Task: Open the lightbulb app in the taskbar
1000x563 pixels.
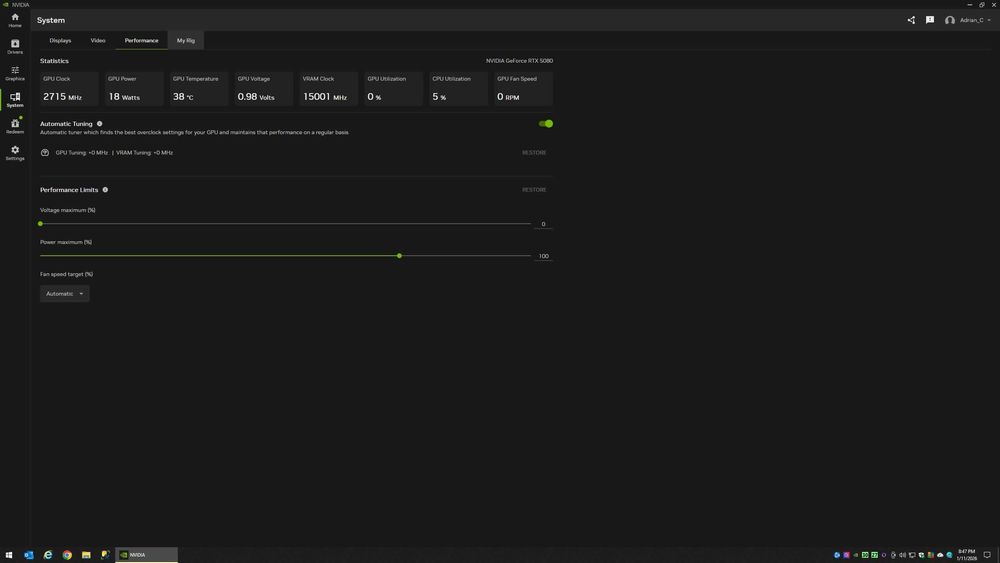Action: 105,555
